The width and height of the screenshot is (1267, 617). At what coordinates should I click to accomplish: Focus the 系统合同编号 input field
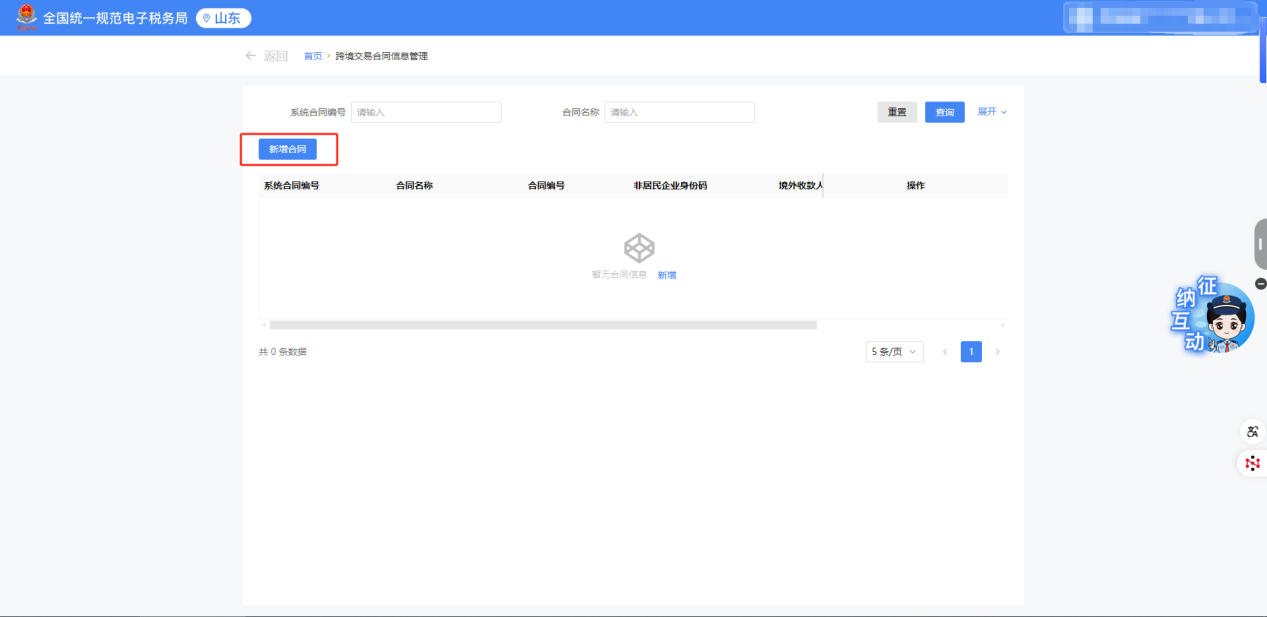point(426,112)
